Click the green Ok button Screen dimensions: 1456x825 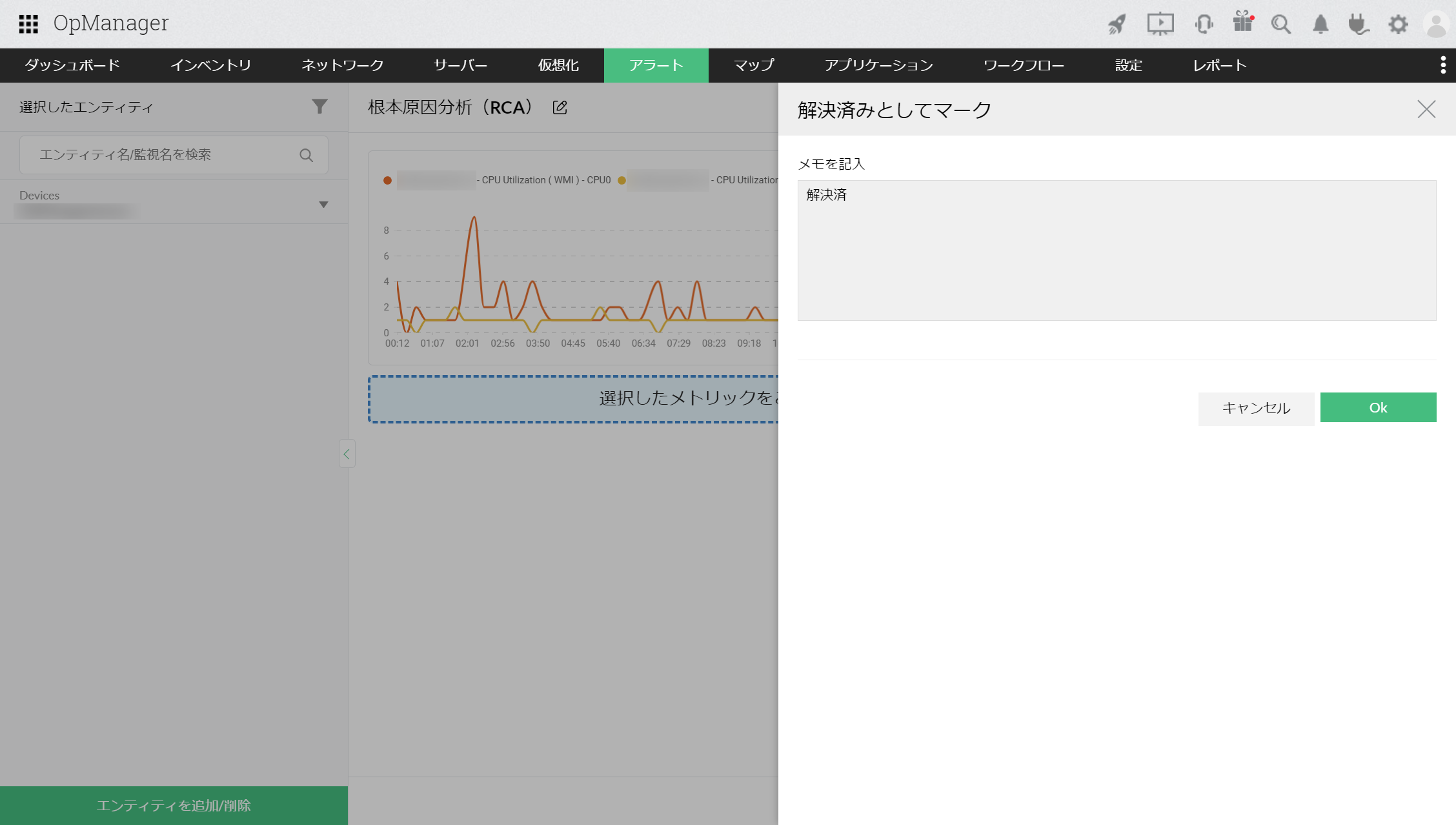tap(1378, 407)
